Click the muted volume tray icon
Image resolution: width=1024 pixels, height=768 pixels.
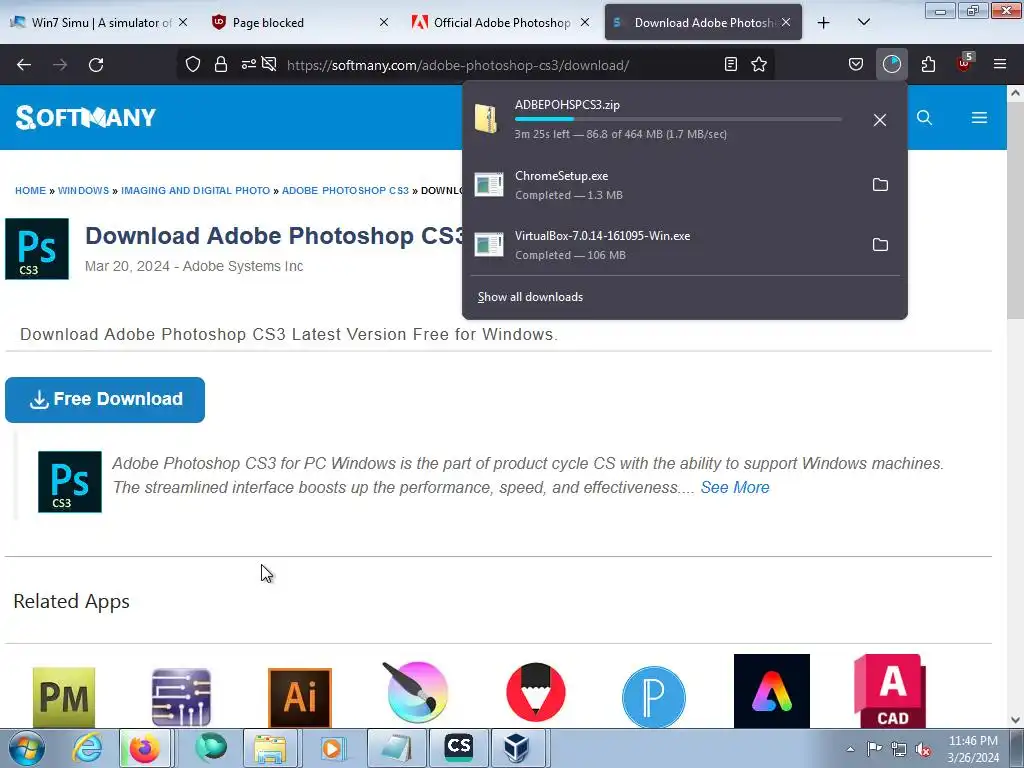pyautogui.click(x=923, y=749)
